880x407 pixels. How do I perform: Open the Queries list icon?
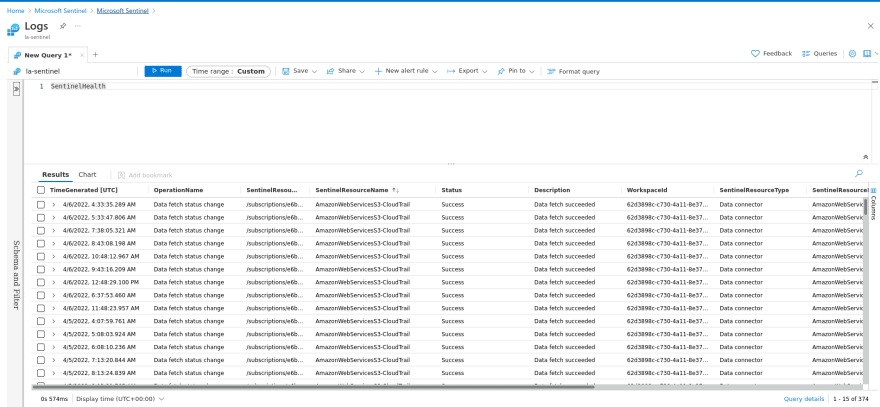click(x=806, y=54)
